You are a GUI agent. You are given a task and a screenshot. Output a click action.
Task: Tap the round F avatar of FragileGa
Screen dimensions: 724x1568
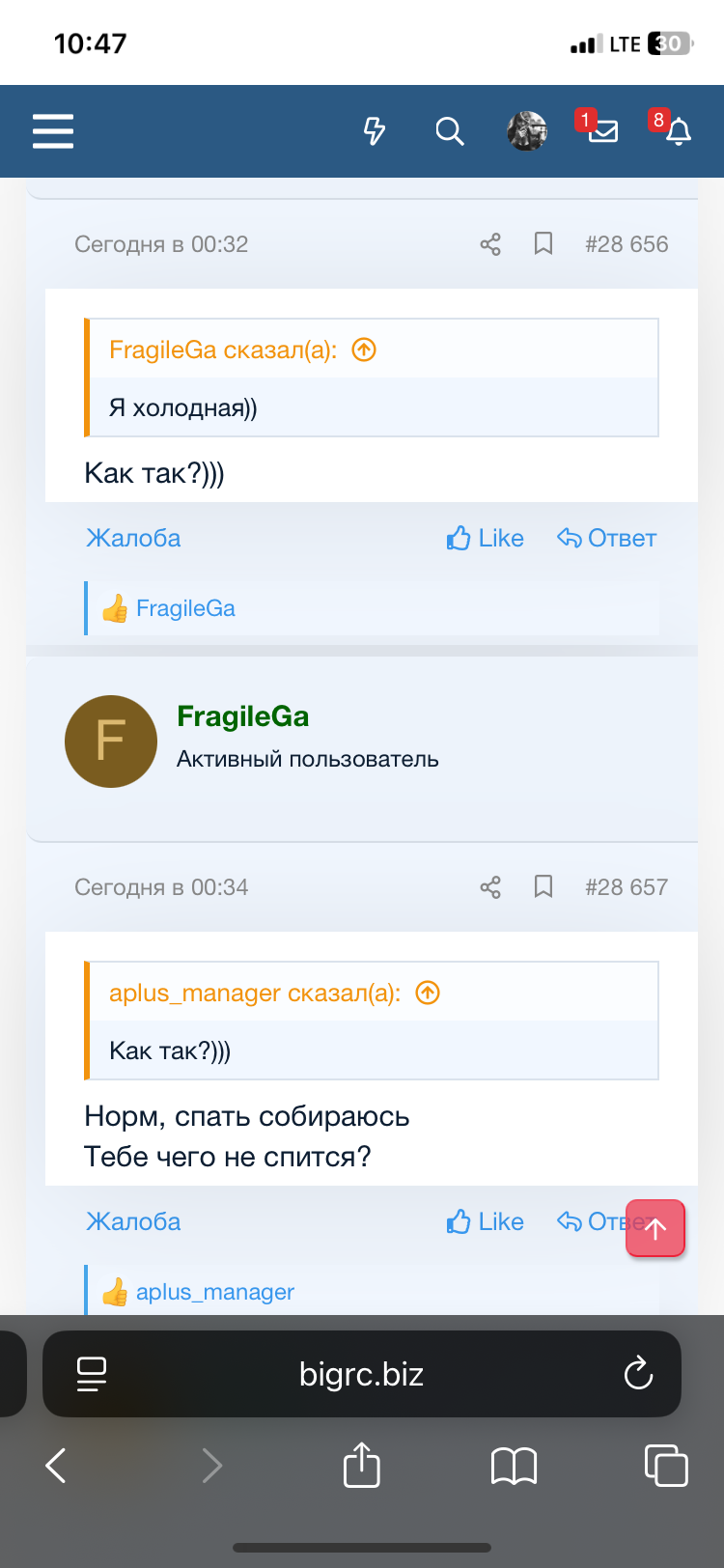pyautogui.click(x=111, y=742)
